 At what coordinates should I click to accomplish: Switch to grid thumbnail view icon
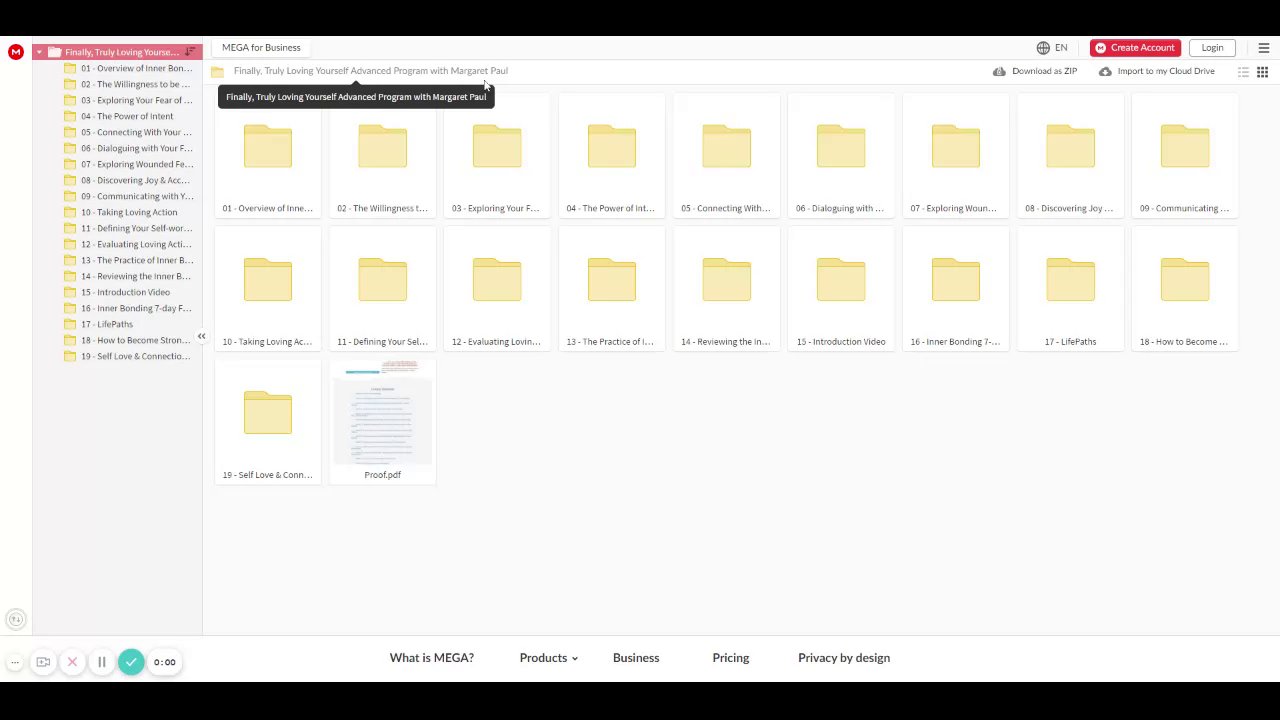click(1262, 72)
